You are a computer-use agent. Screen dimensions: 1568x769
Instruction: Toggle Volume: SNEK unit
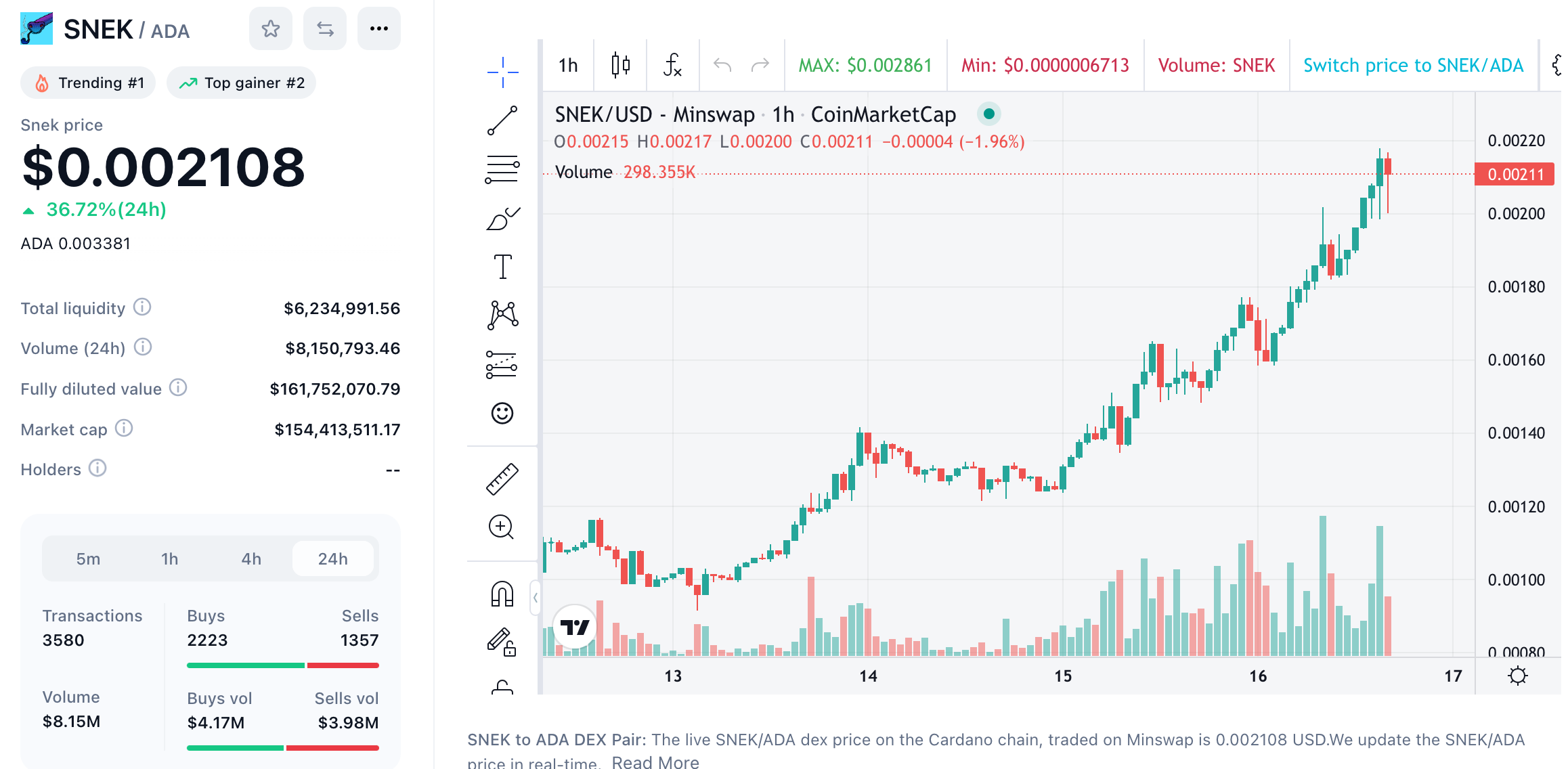click(x=1216, y=65)
